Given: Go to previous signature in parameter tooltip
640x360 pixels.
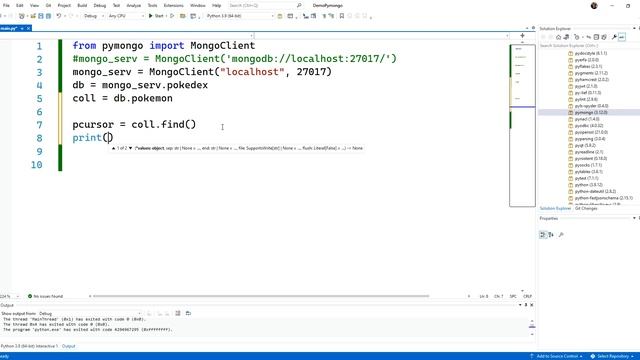Looking at the screenshot, I should 113,148.
